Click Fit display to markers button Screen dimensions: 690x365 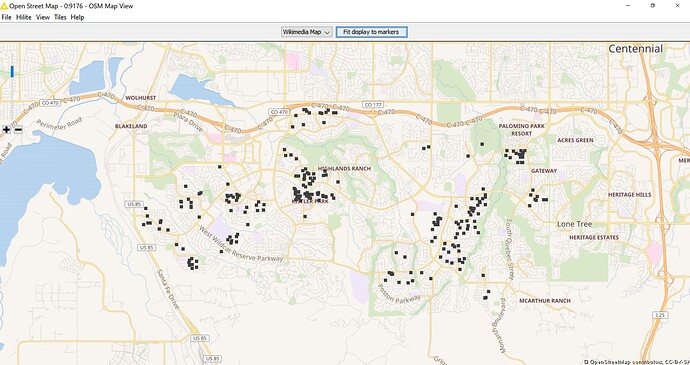click(x=371, y=32)
